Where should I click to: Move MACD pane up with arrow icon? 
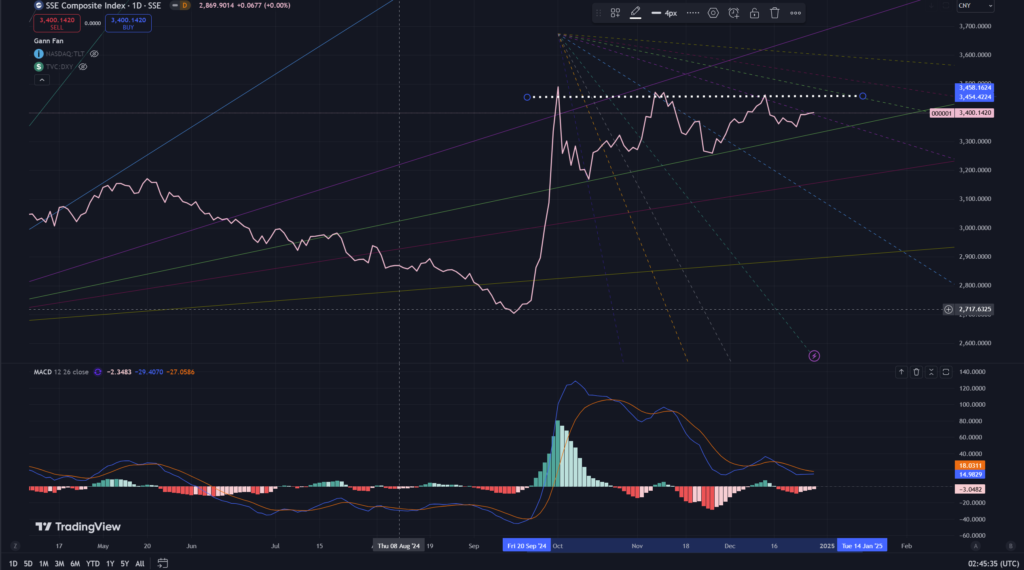(901, 372)
